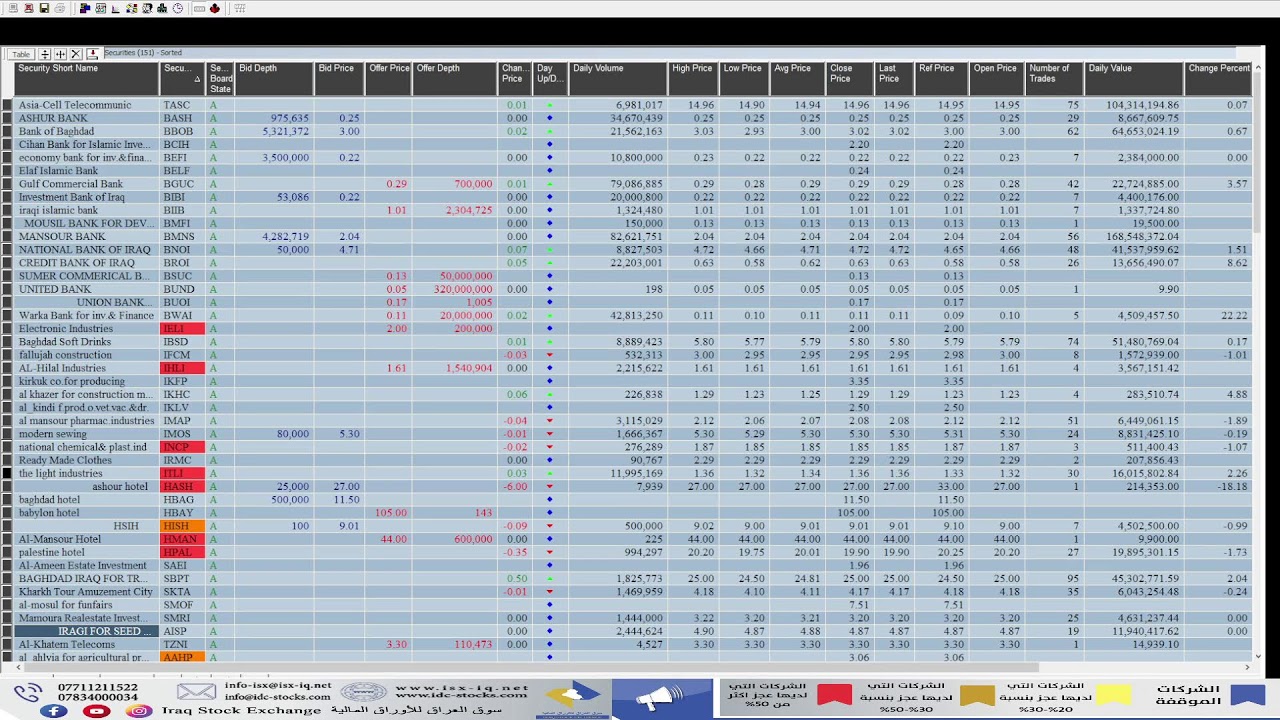Click the blue suspended-companies legend swatch
Image resolution: width=1280 pixels, height=720 pixels.
pos(1247,695)
